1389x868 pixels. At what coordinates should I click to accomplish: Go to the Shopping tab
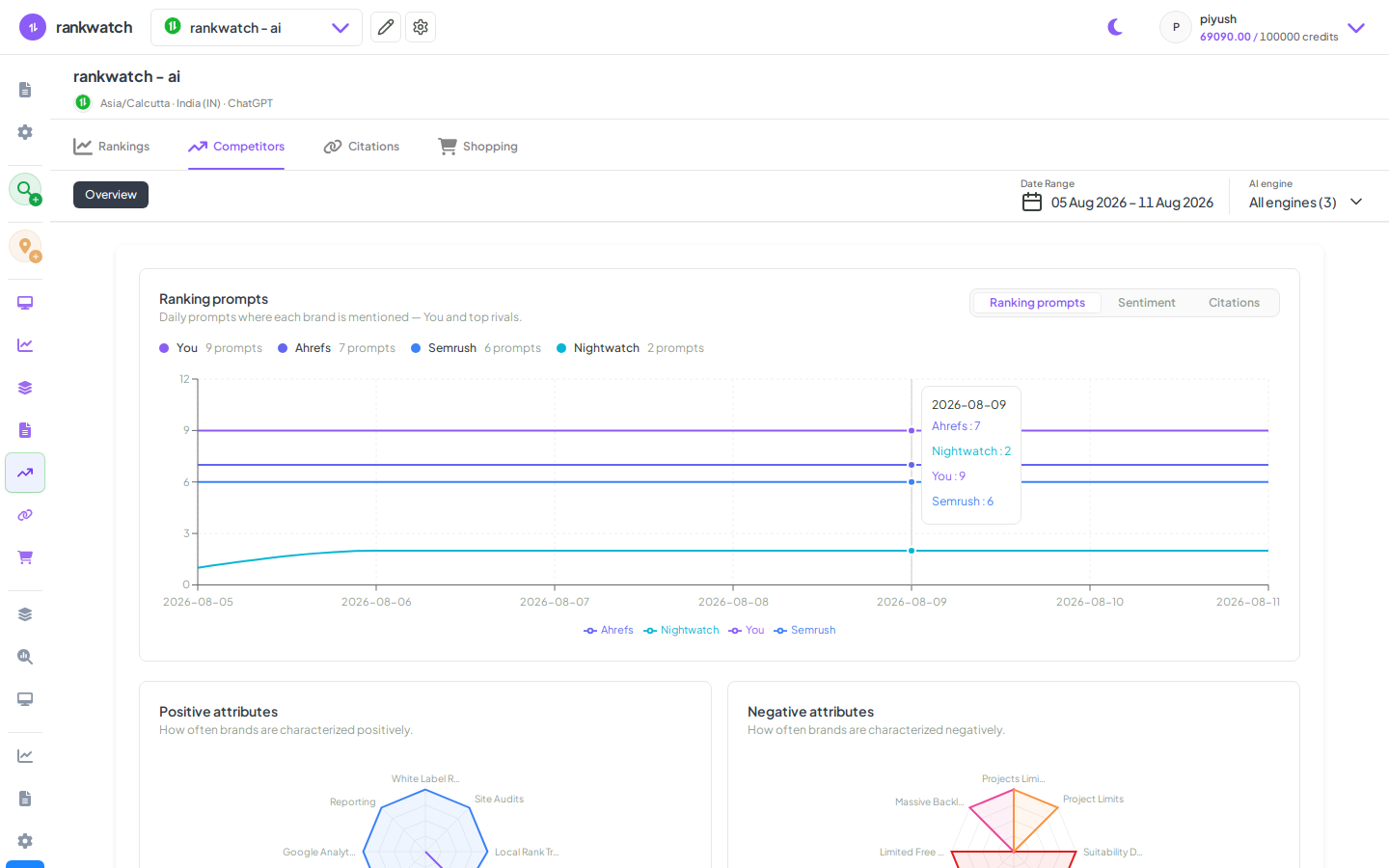478,147
